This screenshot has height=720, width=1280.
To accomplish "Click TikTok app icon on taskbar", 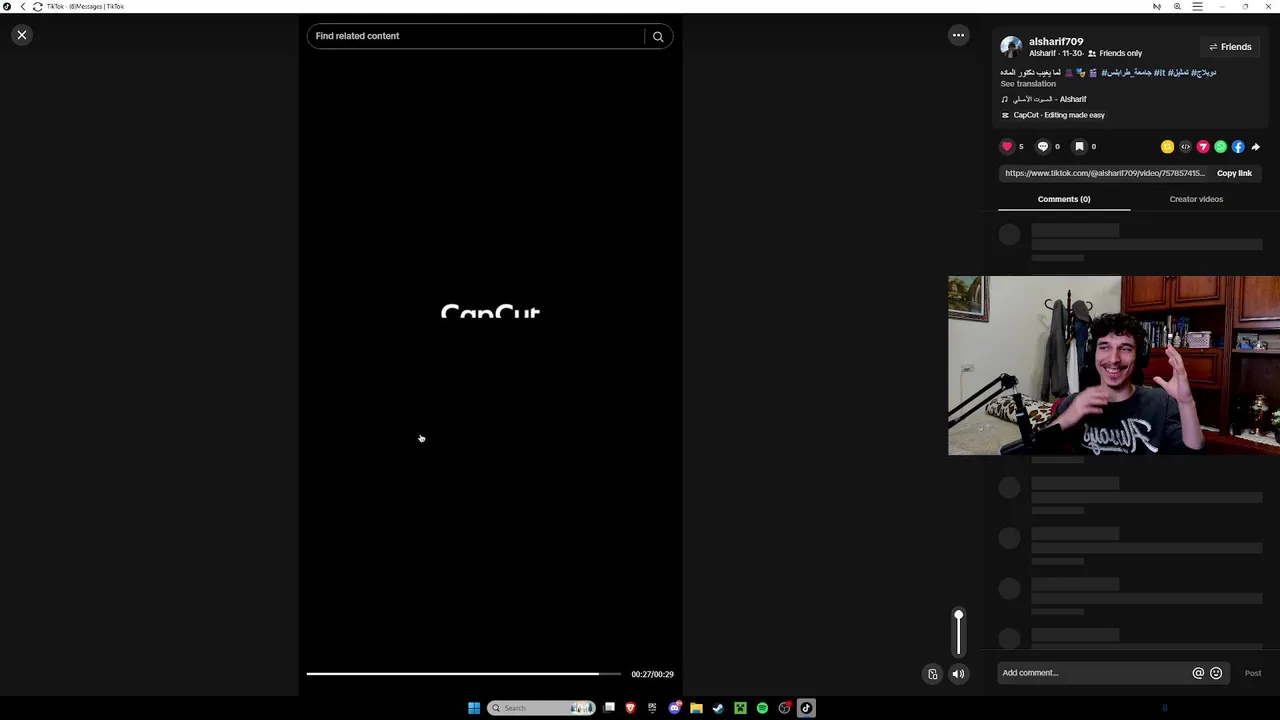I will 806,708.
